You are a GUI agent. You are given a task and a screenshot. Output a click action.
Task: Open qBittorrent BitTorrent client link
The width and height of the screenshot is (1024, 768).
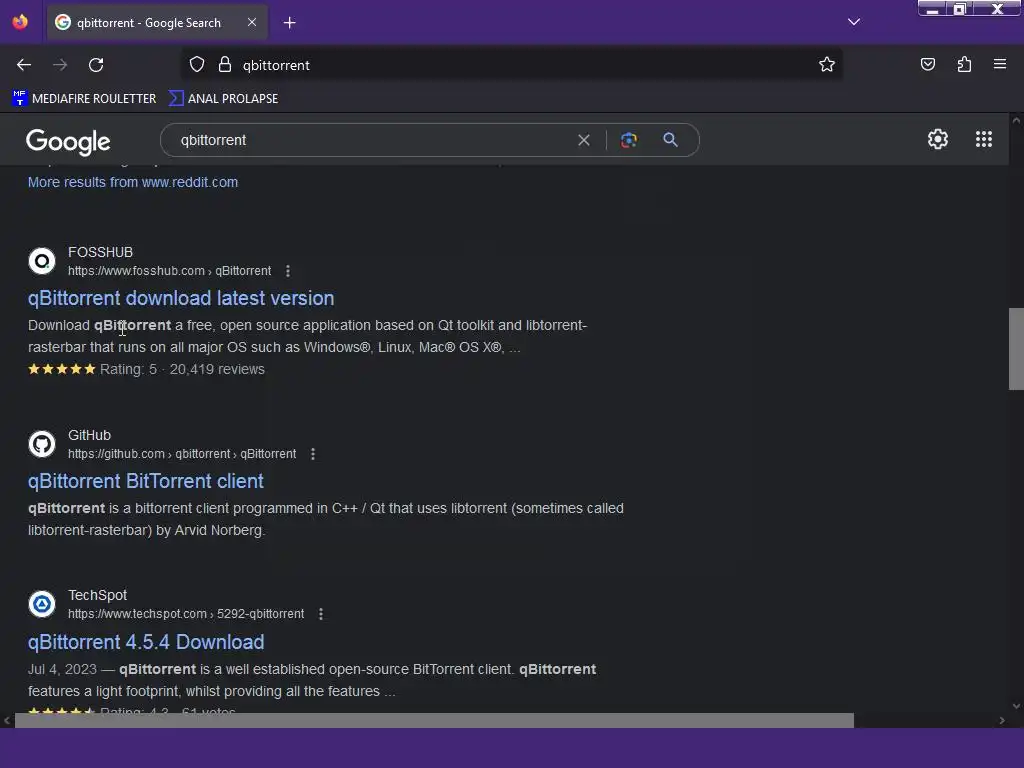(146, 481)
